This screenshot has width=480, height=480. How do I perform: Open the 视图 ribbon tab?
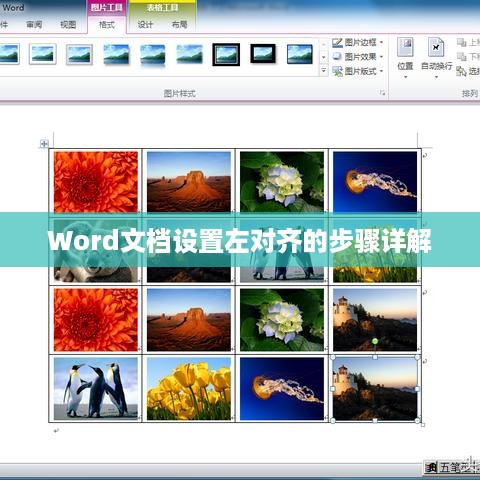[x=68, y=24]
